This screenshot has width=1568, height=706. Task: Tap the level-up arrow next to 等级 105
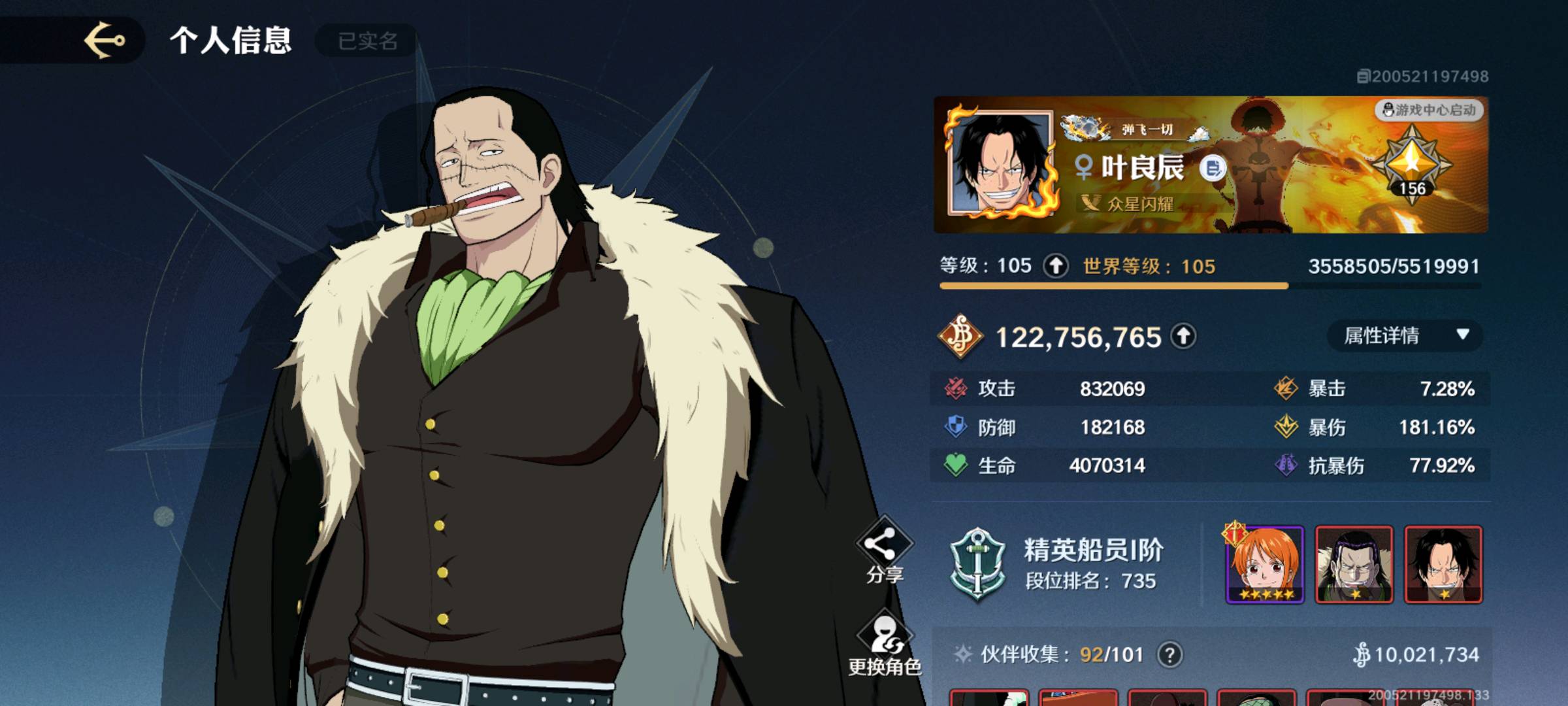1055,266
